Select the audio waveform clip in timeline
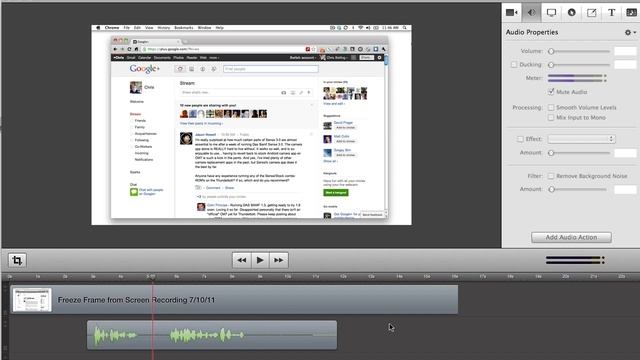The image size is (640, 360). tap(212, 335)
